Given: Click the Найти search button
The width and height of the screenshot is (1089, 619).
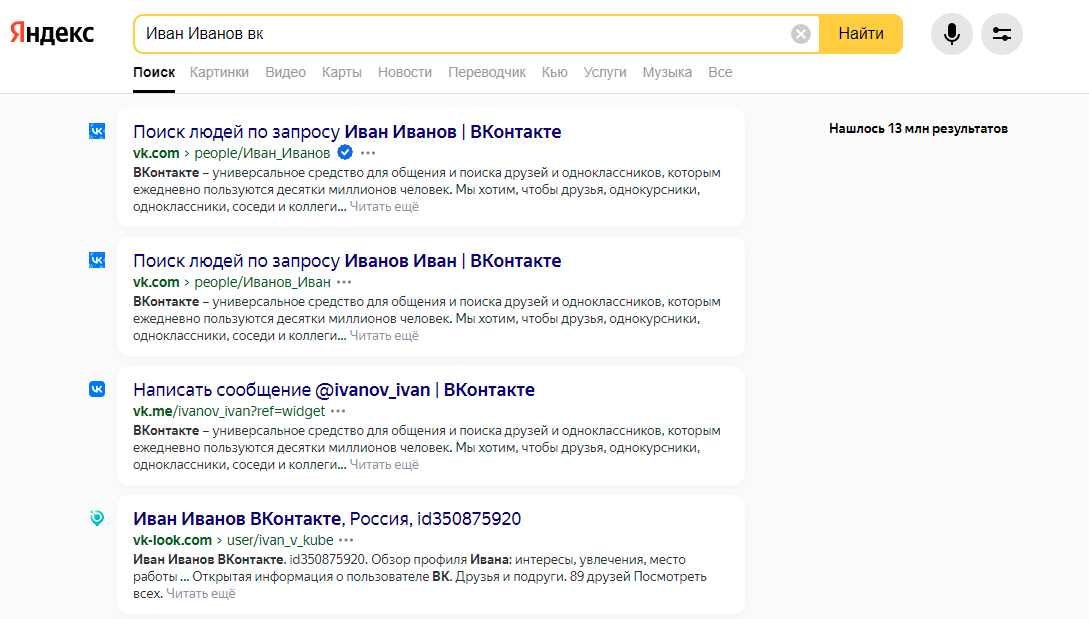Looking at the screenshot, I should 861,34.
